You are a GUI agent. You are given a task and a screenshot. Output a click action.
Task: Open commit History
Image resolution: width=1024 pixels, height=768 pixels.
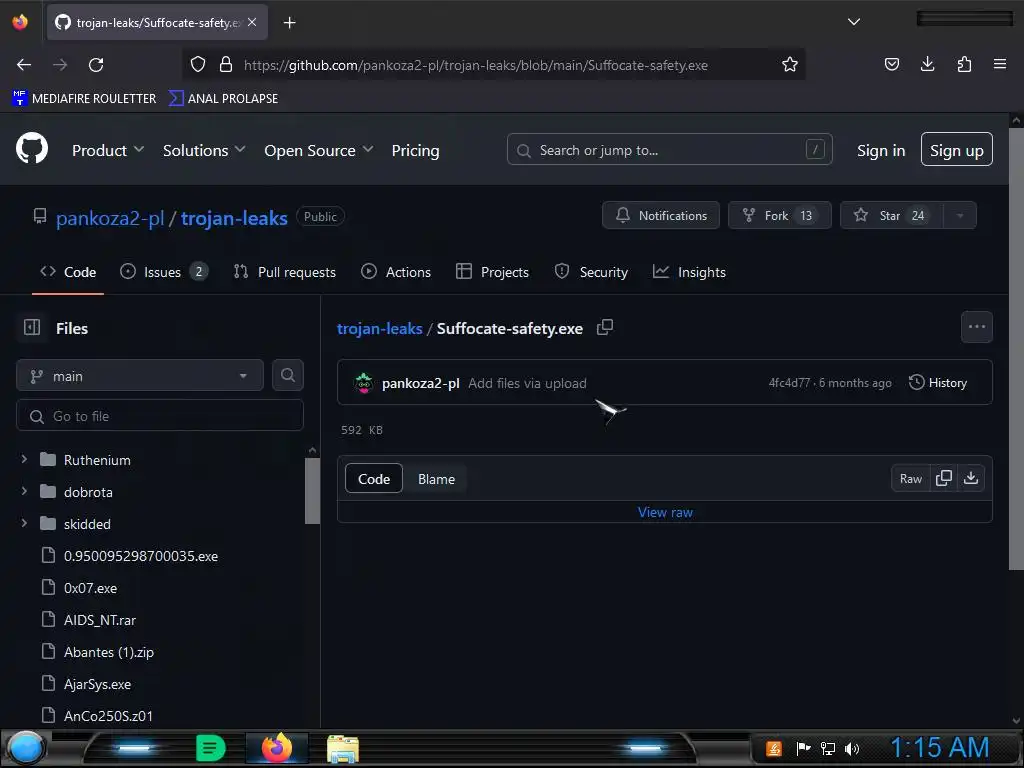(x=938, y=383)
